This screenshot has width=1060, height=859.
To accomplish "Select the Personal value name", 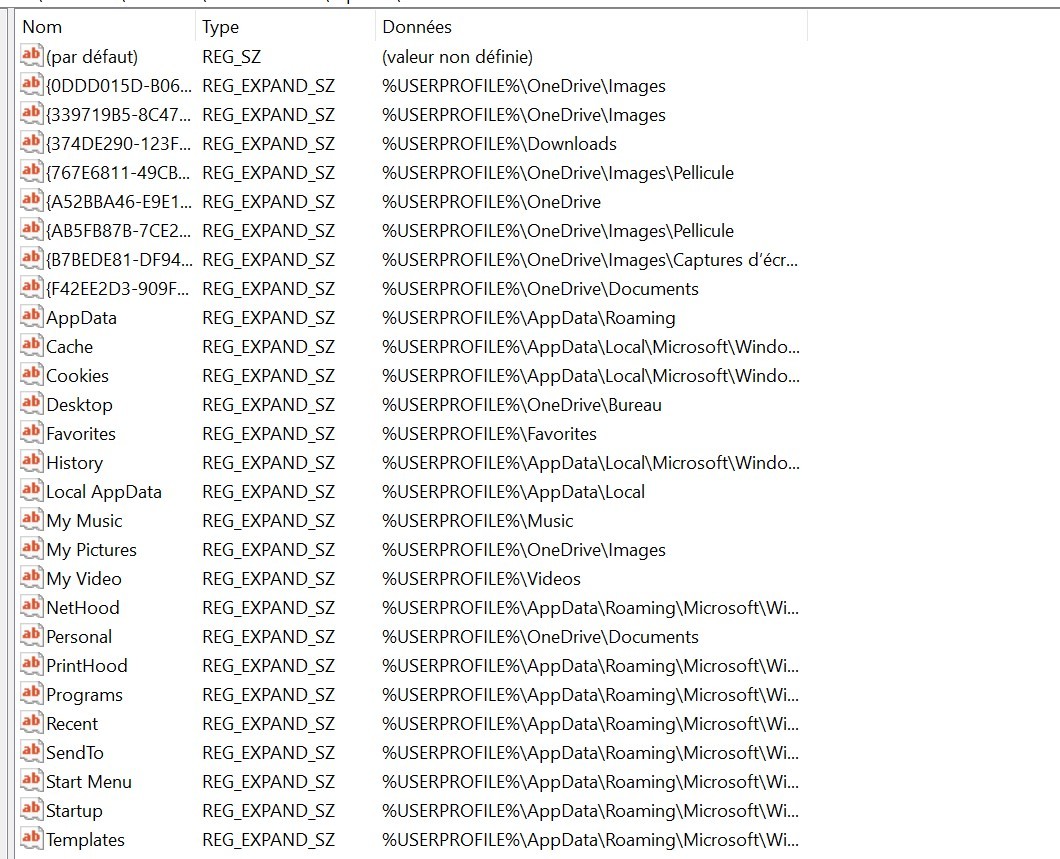I will 79,637.
